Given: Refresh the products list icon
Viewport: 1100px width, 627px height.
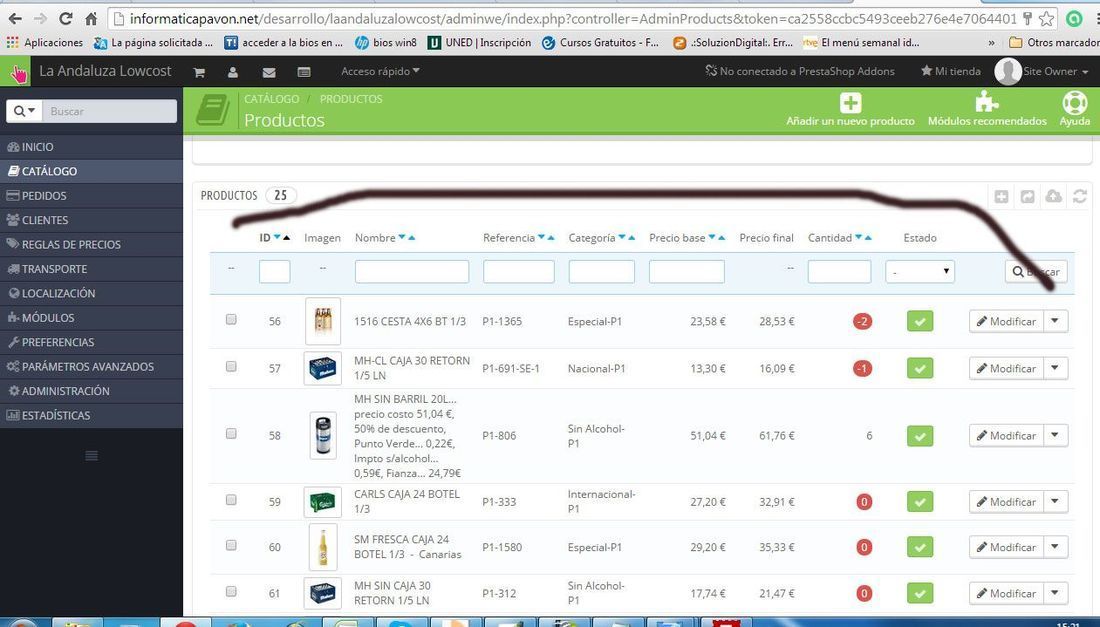Looking at the screenshot, I should click(x=1080, y=196).
